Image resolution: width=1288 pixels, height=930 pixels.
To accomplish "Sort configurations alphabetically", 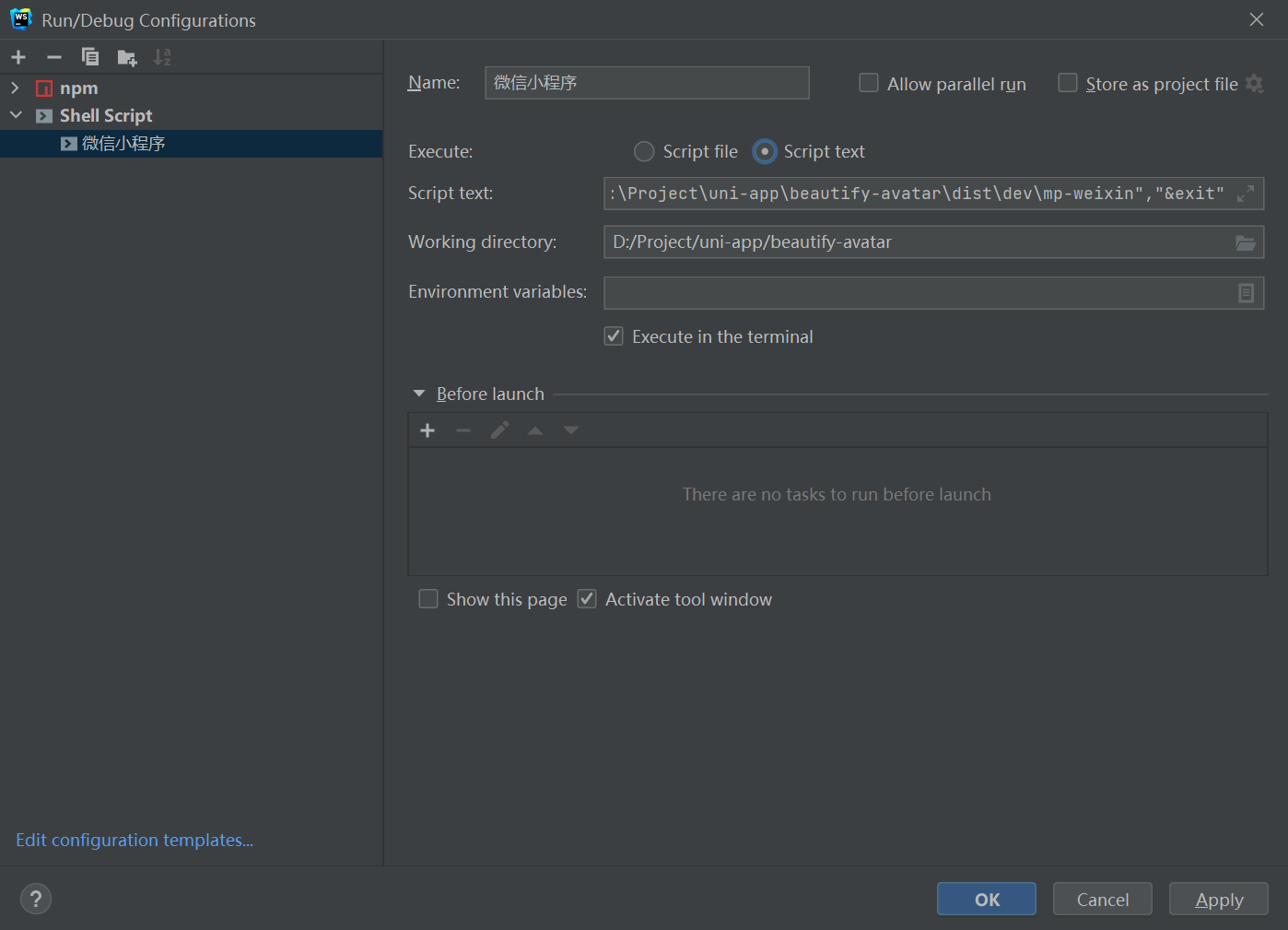I will (162, 57).
